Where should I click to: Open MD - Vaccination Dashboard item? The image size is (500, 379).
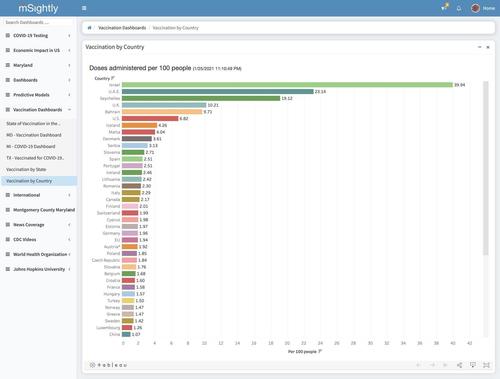tap(34, 135)
